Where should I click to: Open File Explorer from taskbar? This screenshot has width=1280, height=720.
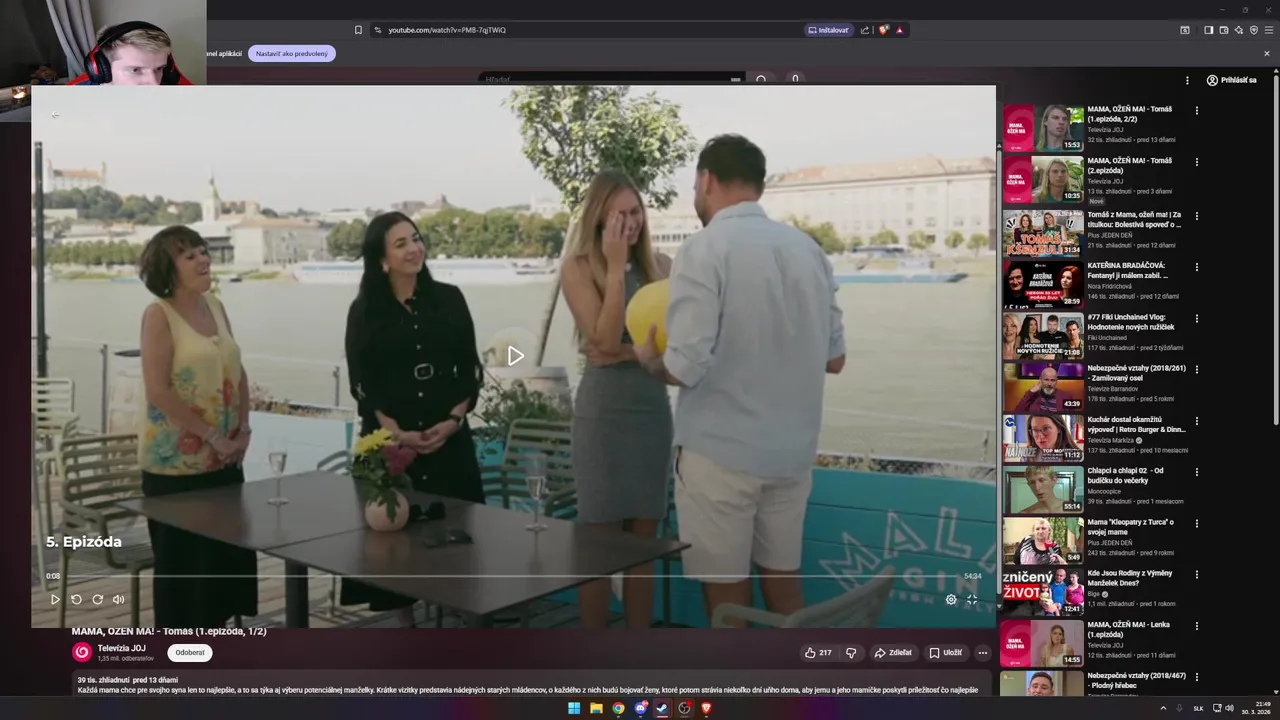pos(596,708)
